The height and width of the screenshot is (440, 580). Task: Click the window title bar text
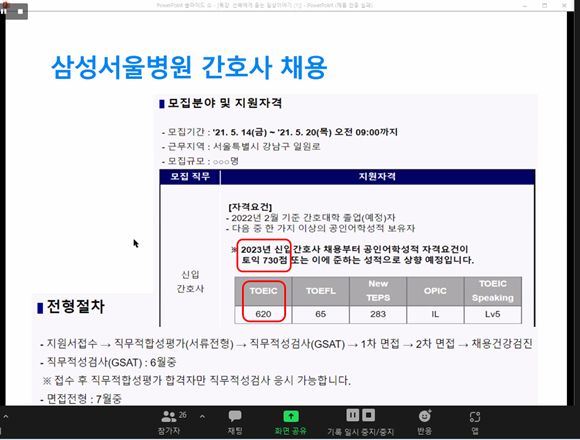click(264, 5)
